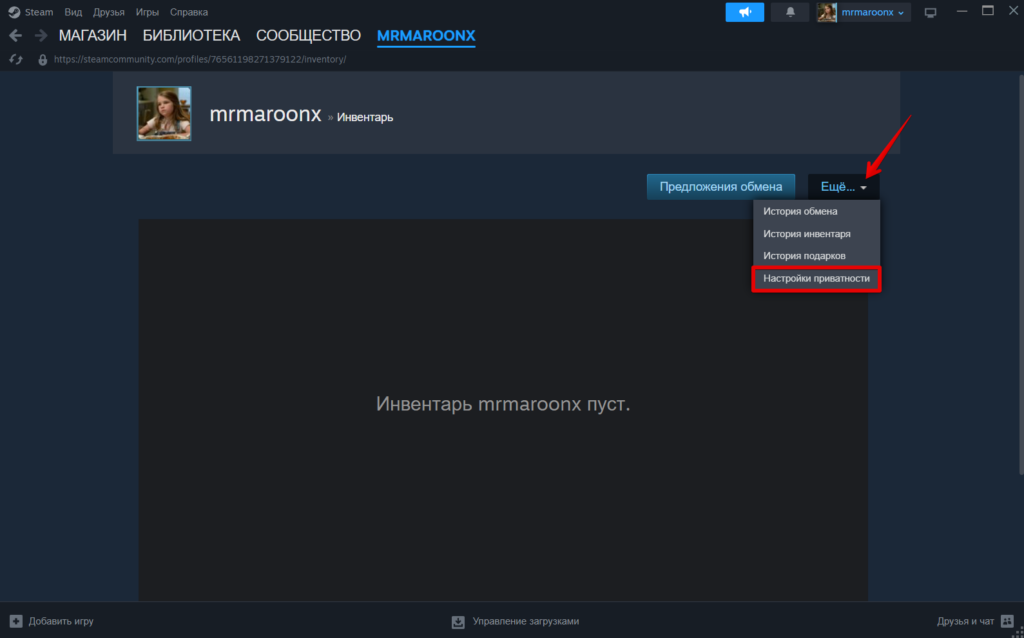Click the plus icon next to Добавить игру
Image resolution: width=1024 pixels, height=638 pixels.
(16, 621)
